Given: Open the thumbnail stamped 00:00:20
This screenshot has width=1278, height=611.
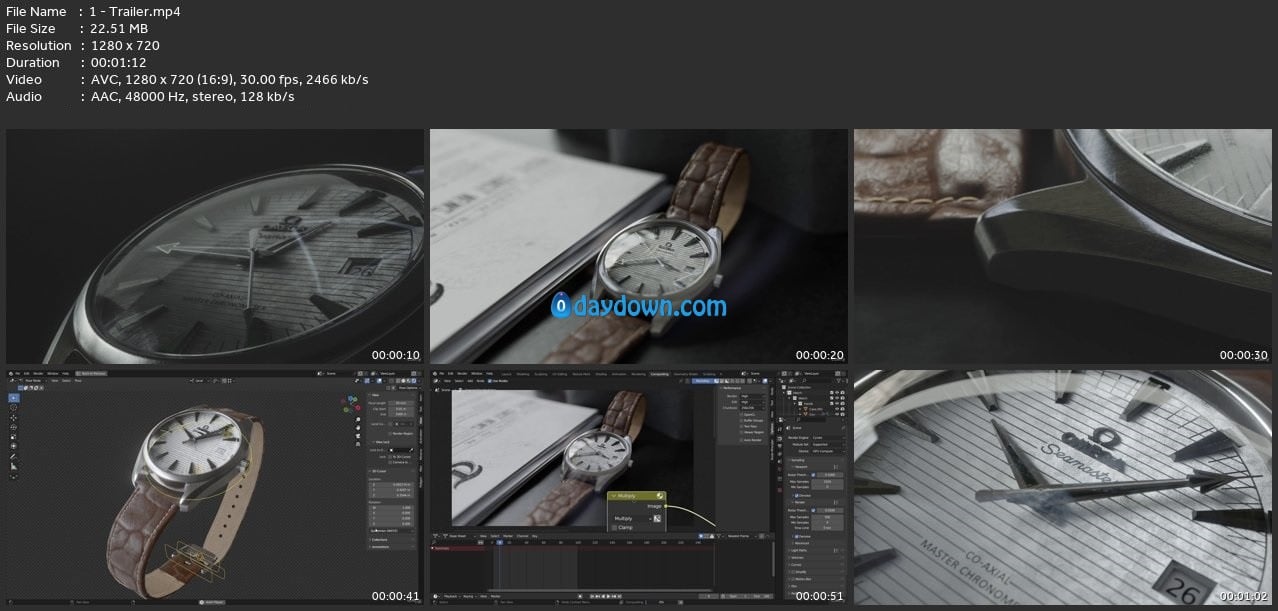Looking at the screenshot, I should point(639,247).
